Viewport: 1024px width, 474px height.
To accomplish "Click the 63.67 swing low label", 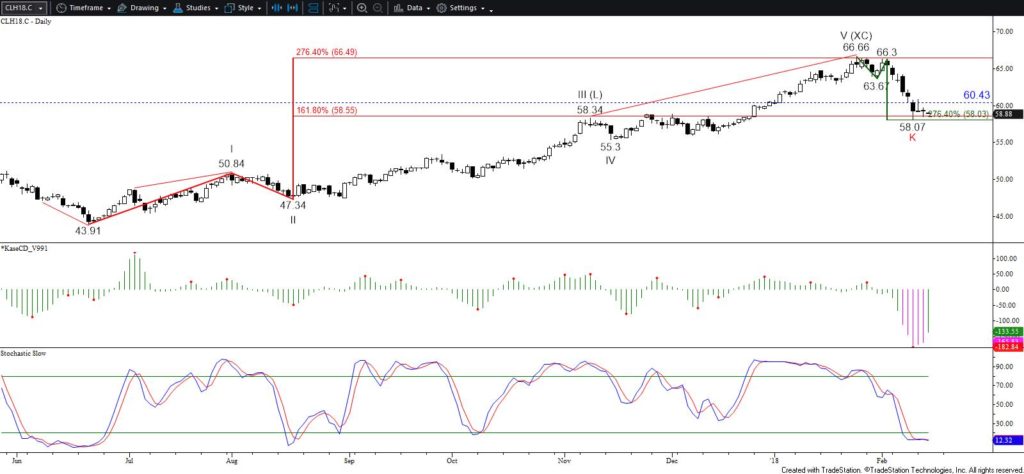I will [x=875, y=86].
